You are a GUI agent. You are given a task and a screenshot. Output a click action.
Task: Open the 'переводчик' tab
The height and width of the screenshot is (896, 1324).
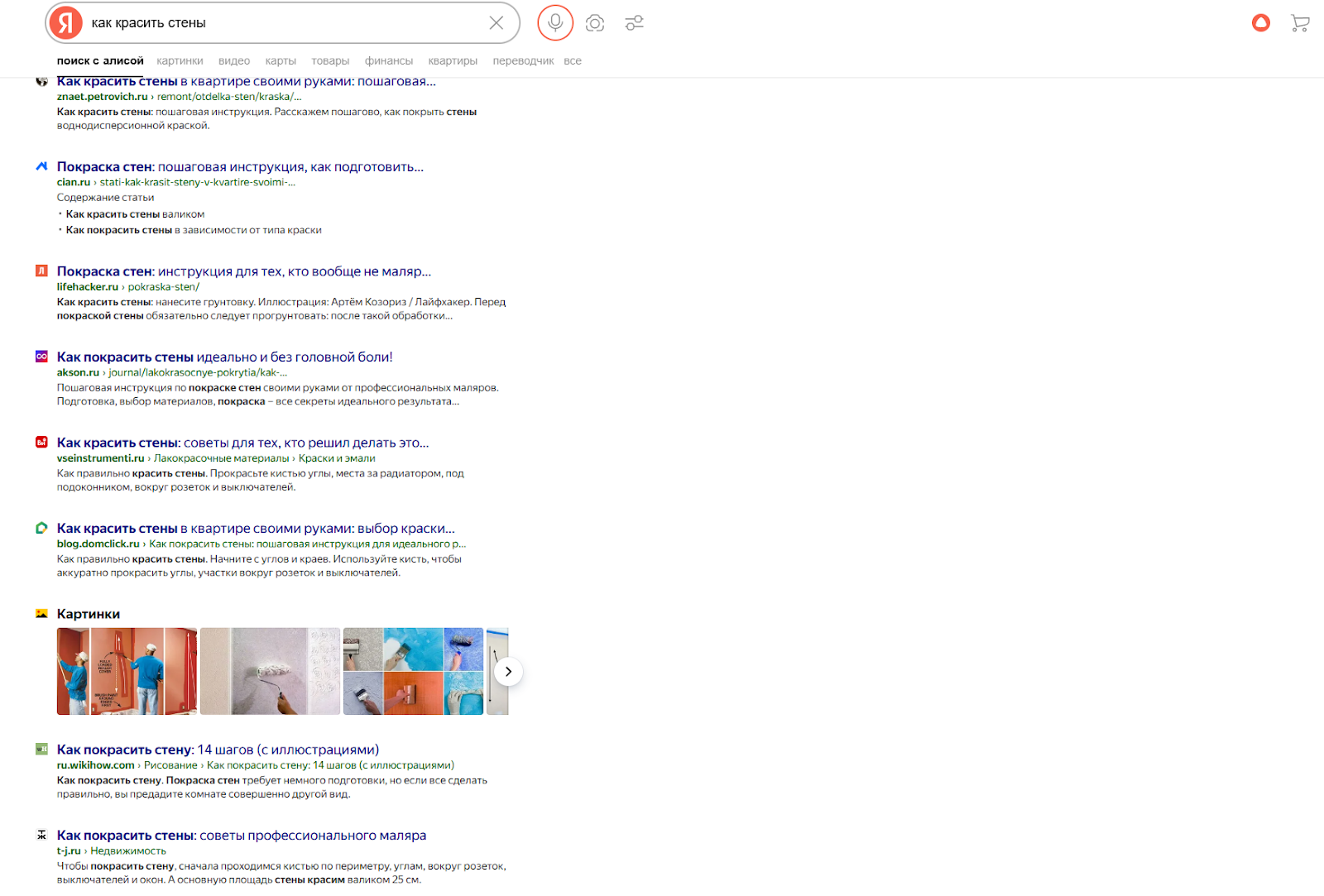[x=523, y=61]
